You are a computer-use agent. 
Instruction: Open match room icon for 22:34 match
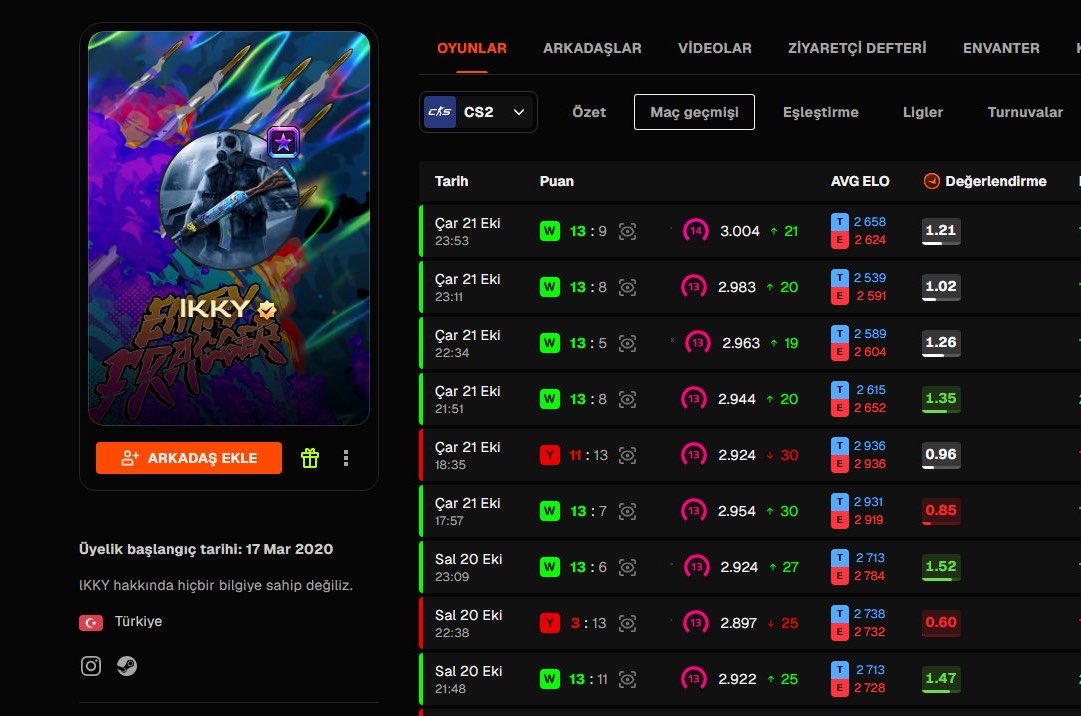[x=627, y=343]
